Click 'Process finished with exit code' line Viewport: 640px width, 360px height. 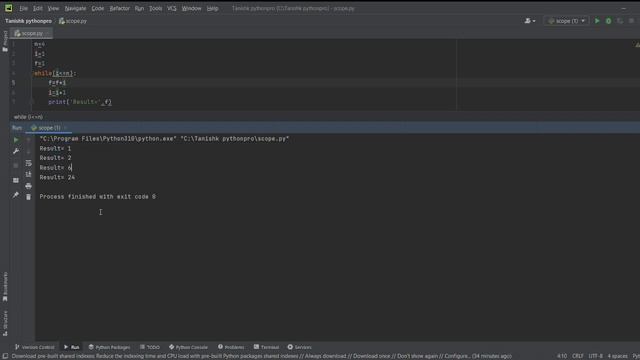[98, 197]
